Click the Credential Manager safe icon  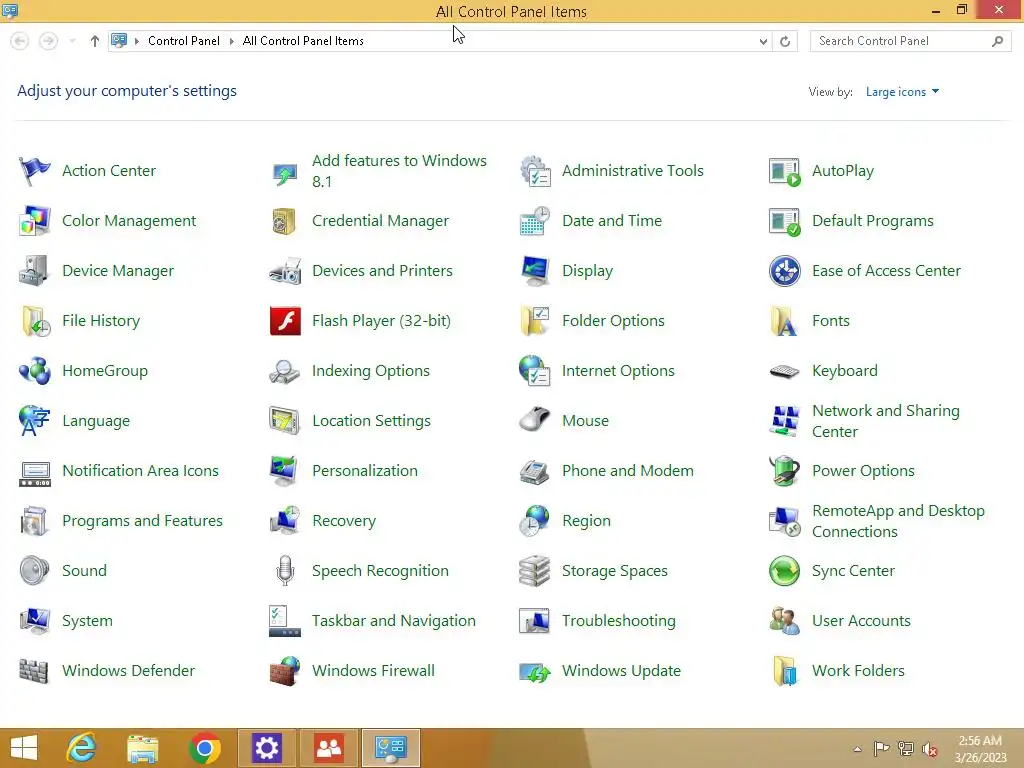coord(285,221)
